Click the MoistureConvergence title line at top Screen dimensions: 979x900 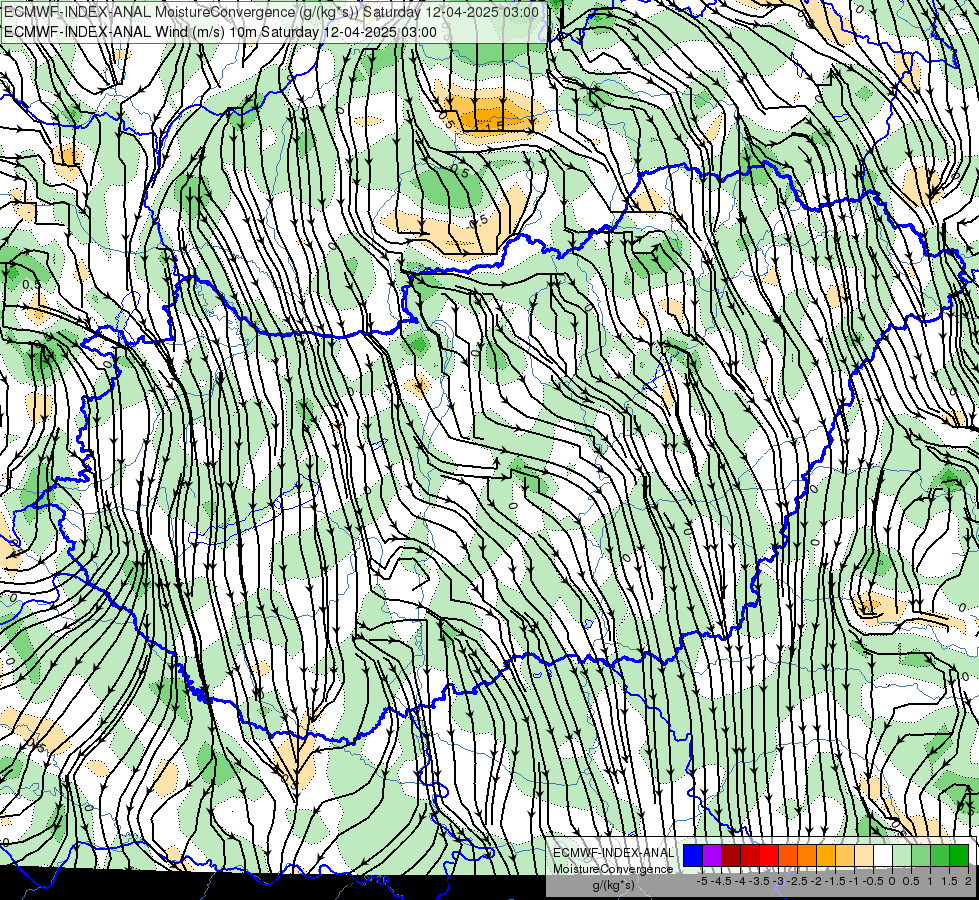(272, 12)
